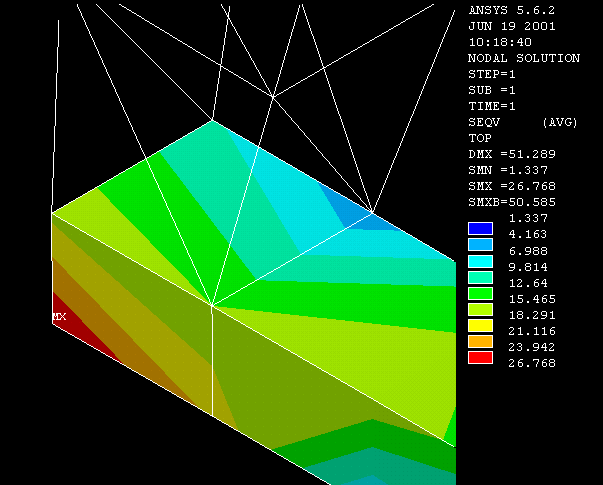Select the red legend color swatch

(x=480, y=357)
